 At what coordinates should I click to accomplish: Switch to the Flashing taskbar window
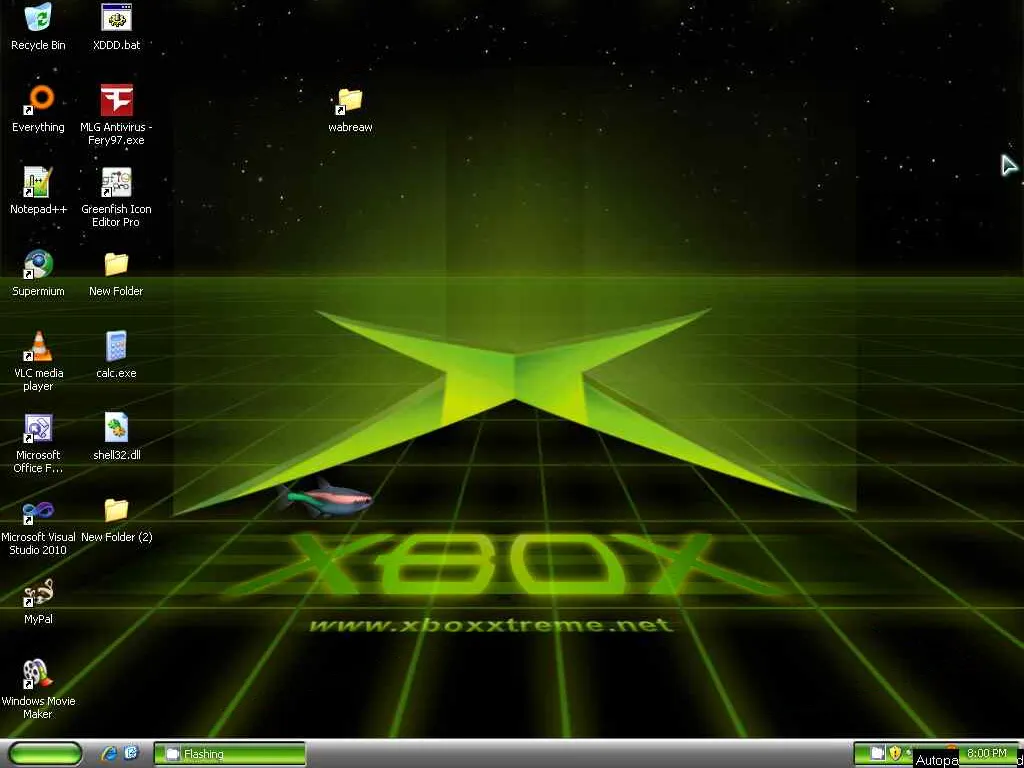coord(230,754)
